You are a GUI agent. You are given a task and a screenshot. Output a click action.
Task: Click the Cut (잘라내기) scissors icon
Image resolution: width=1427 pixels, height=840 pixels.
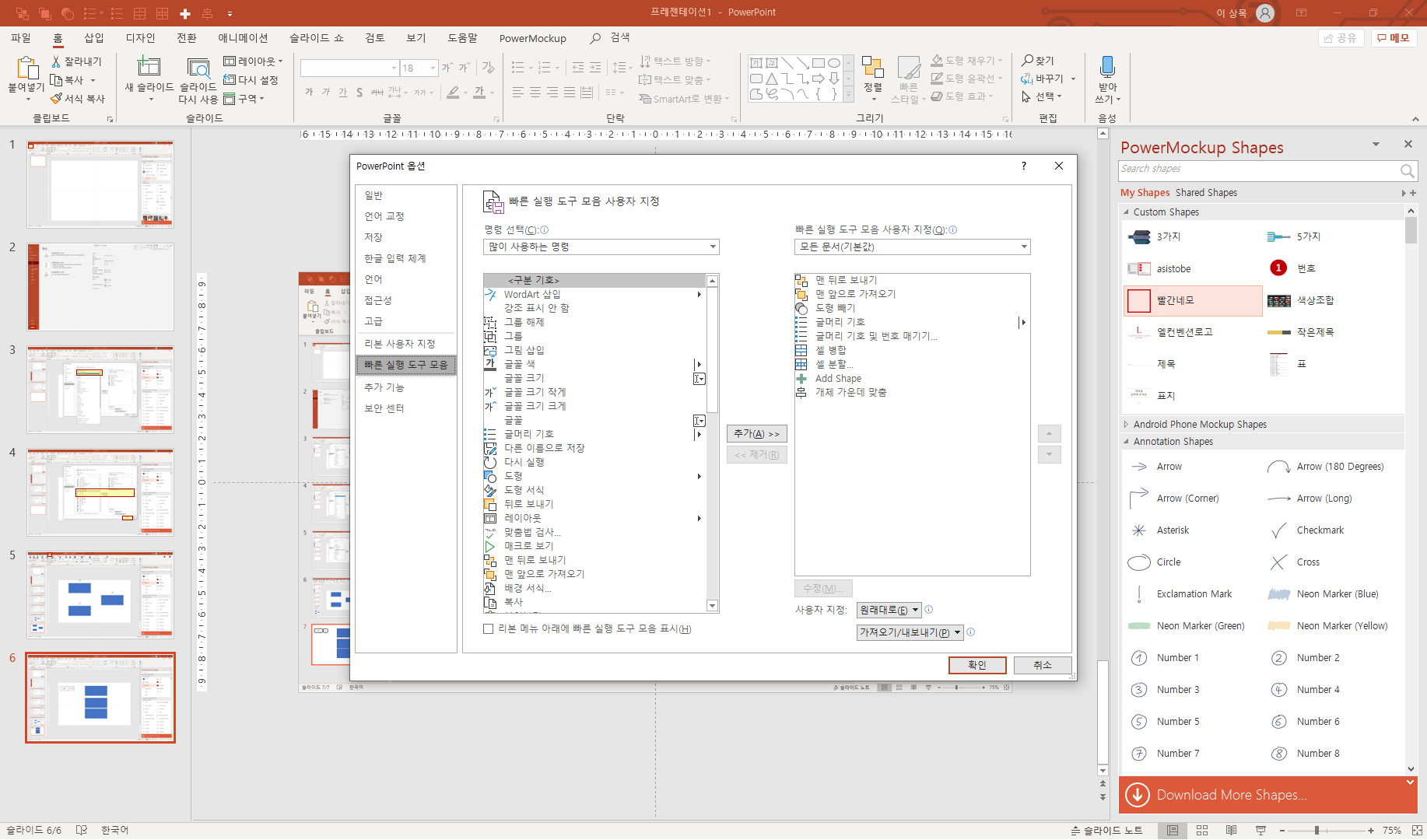point(56,61)
